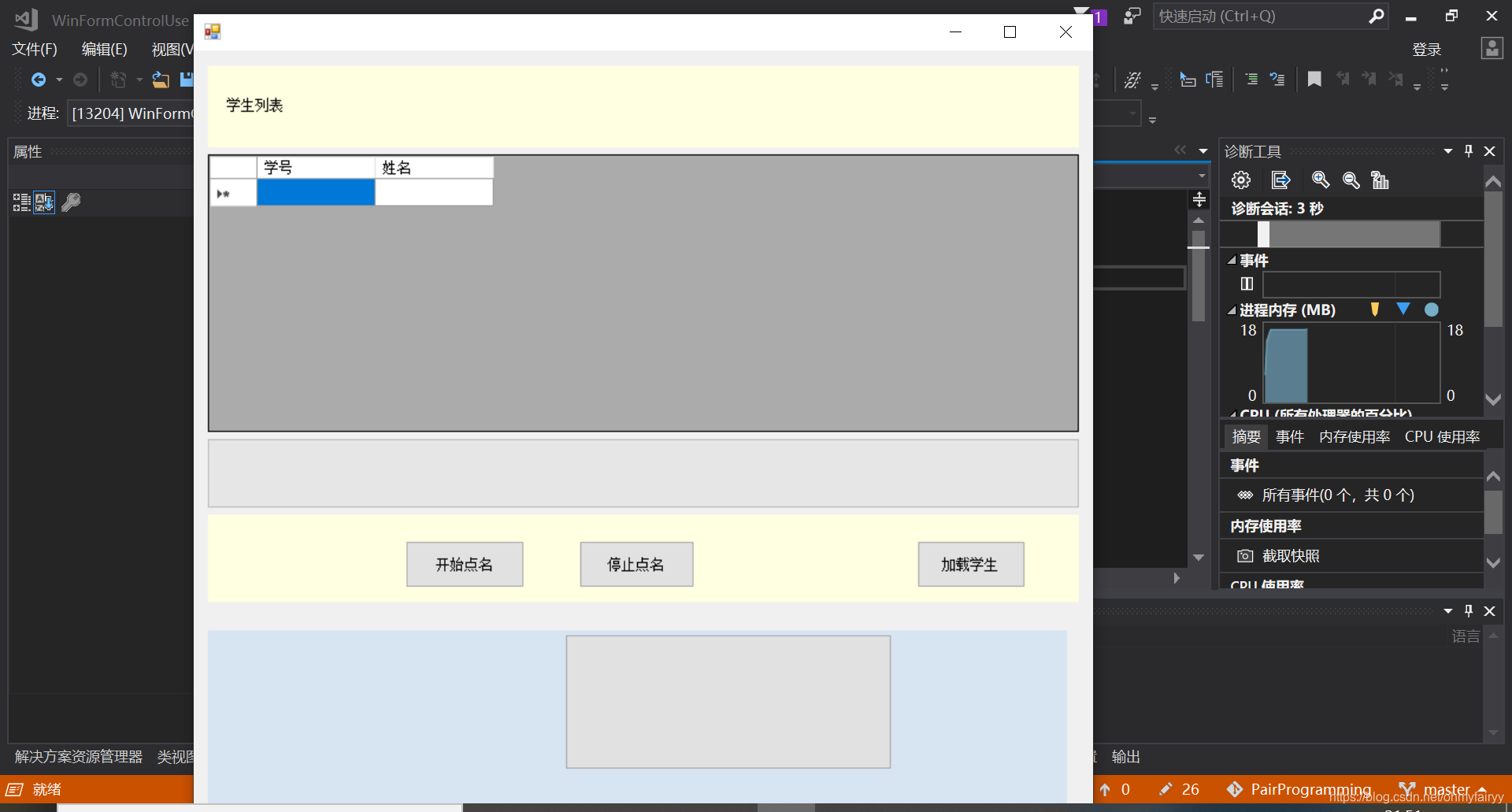Open the 文件(F) menu
1512x812 pixels.
pyautogui.click(x=35, y=50)
